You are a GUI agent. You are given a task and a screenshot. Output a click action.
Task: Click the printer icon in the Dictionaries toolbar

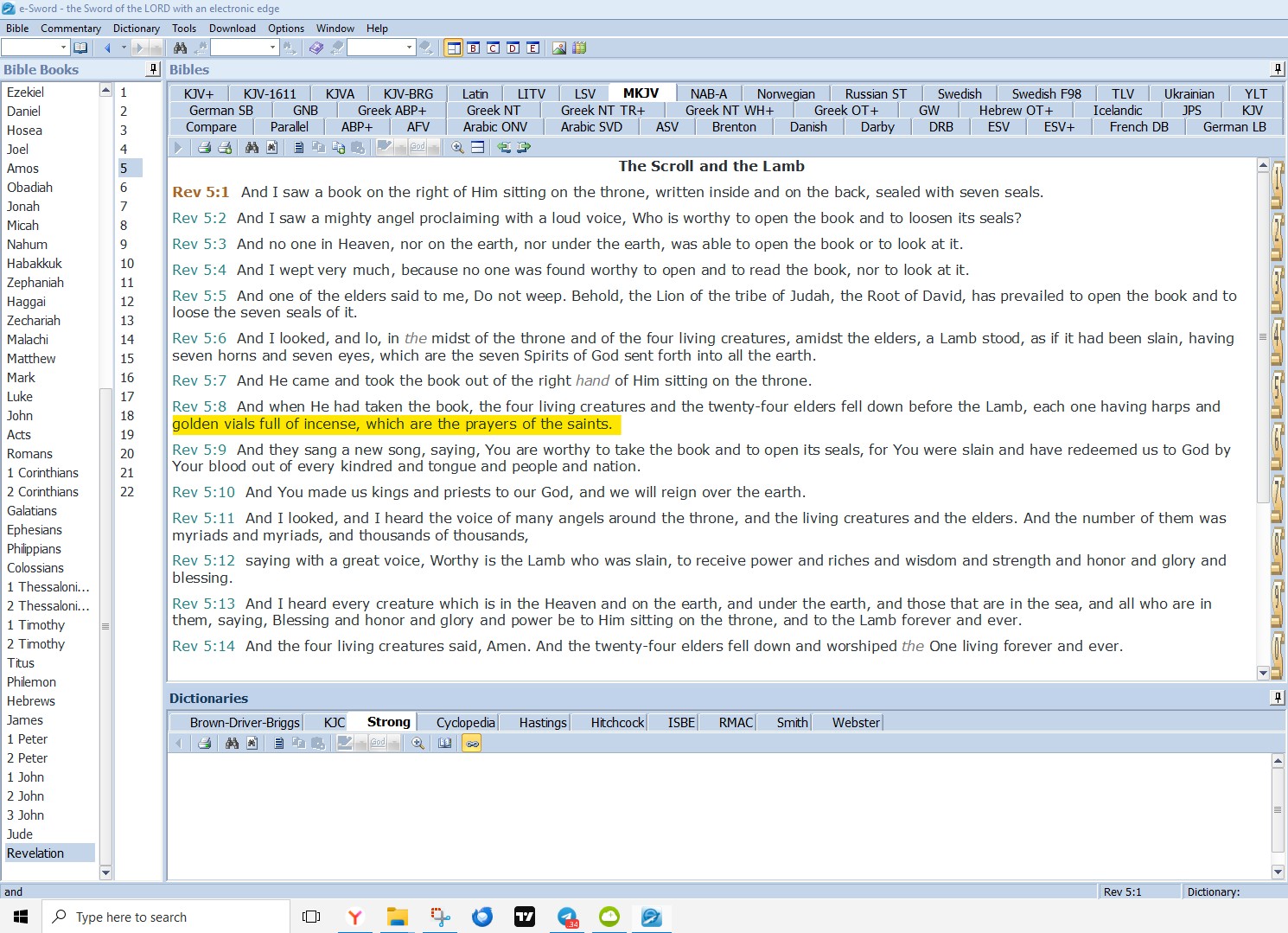click(204, 743)
